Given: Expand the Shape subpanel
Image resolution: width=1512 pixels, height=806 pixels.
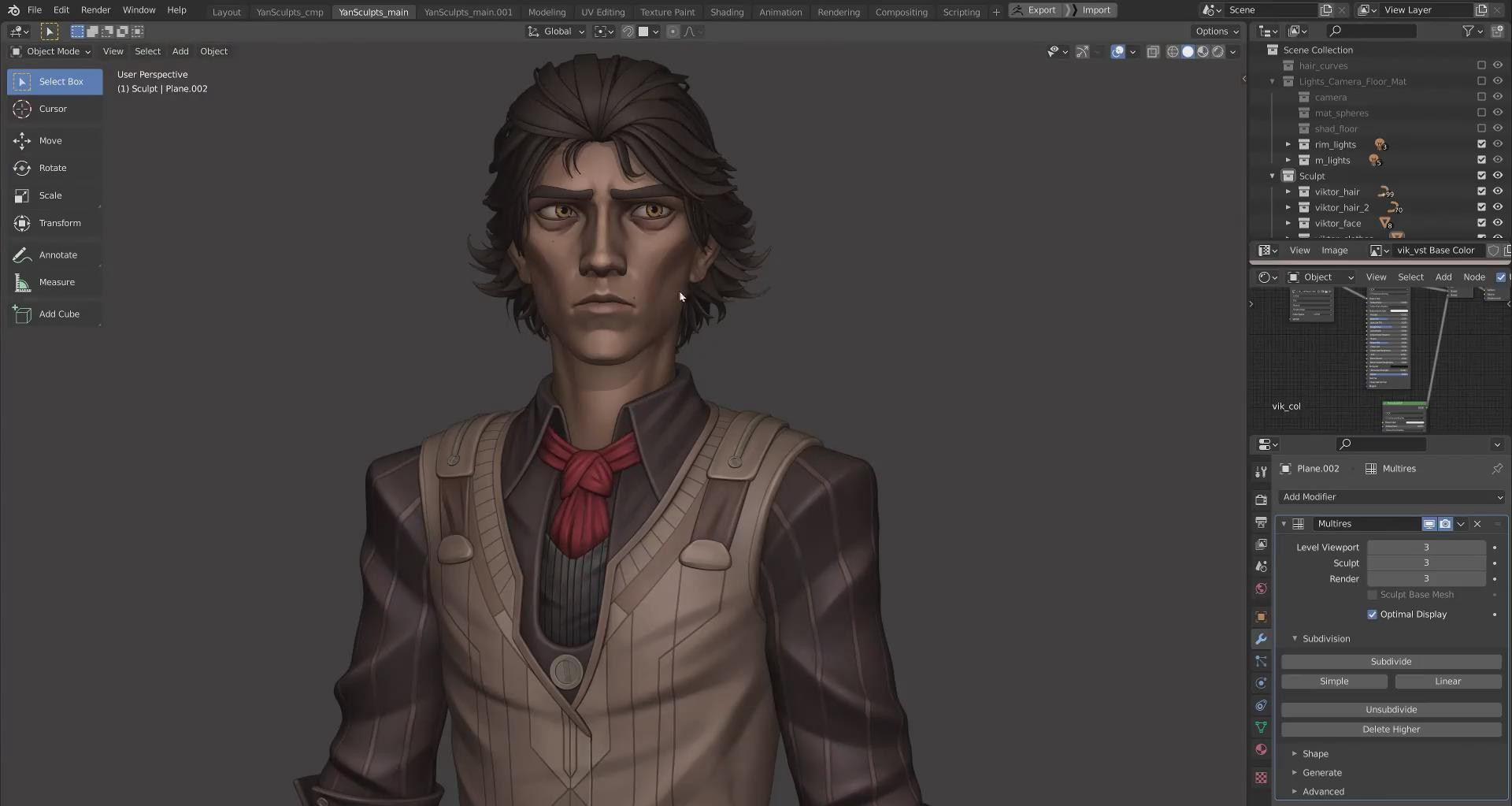Looking at the screenshot, I should point(1315,754).
